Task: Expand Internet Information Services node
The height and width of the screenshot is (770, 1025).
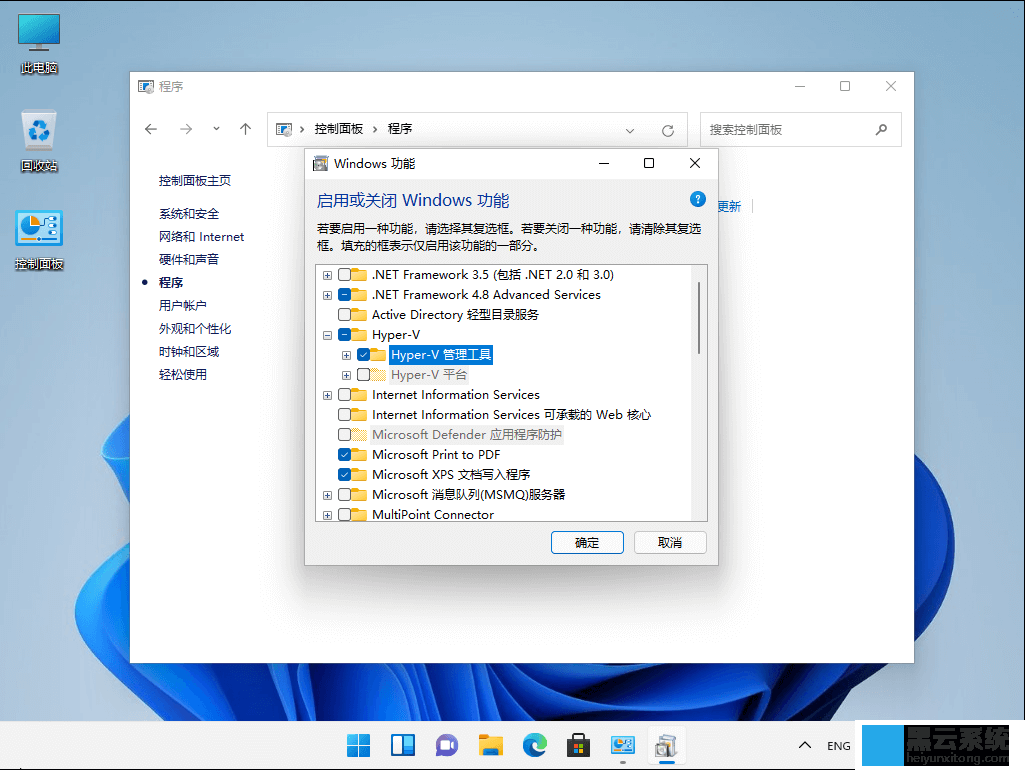Action: click(x=327, y=394)
